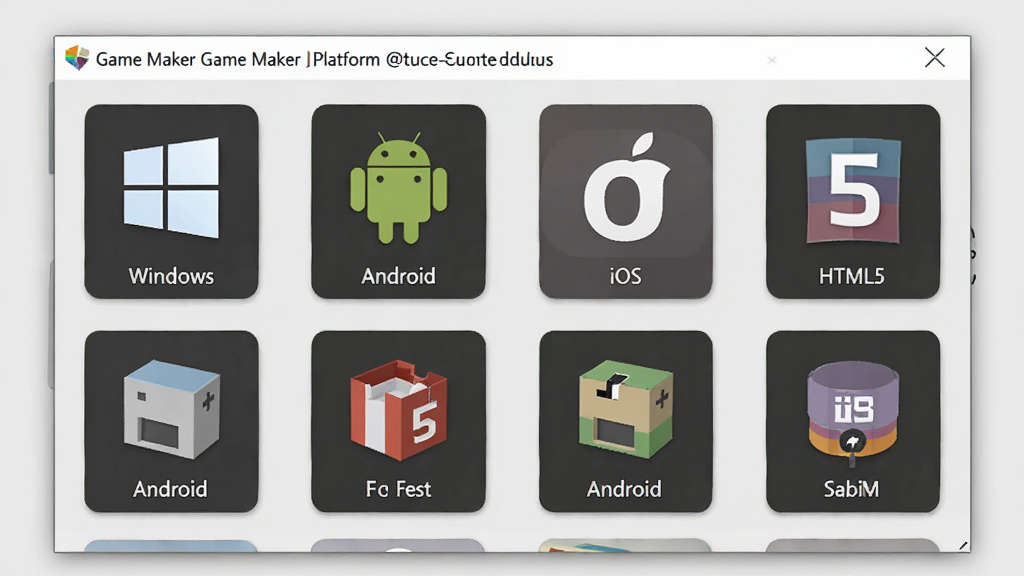The width and height of the screenshot is (1024, 576).
Task: Click the "Game Maker Game Maker" title text
Action: pos(198,59)
